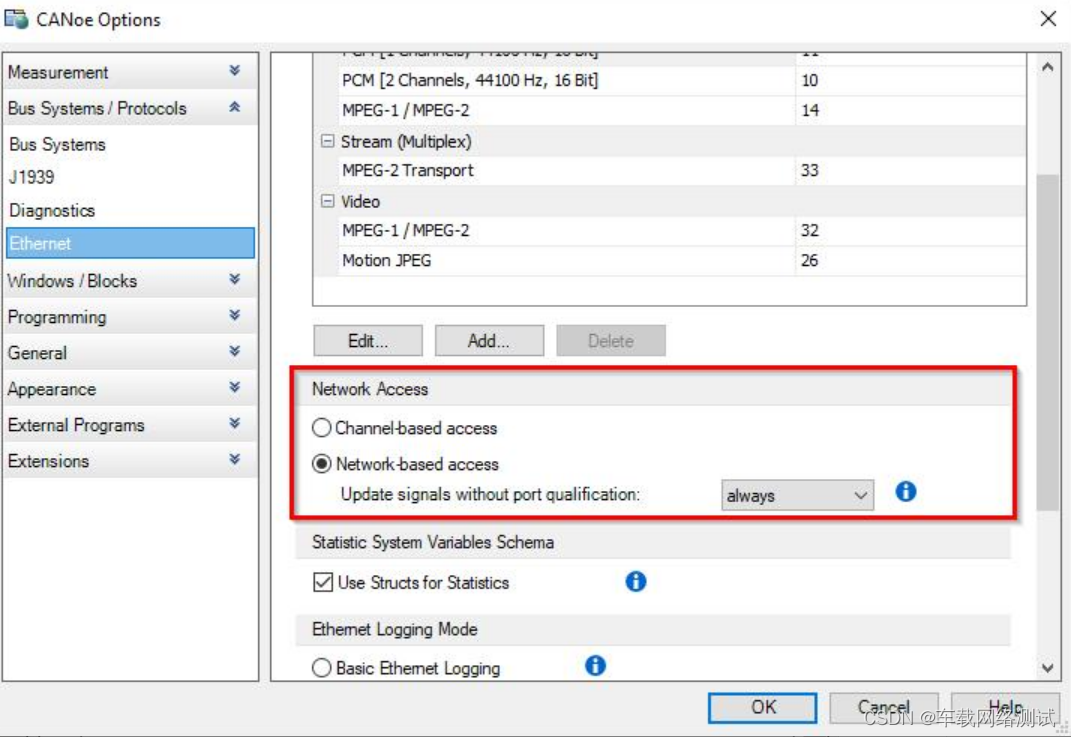
Task: Toggle Use Structs for Statistics checkbox
Action: point(322,582)
